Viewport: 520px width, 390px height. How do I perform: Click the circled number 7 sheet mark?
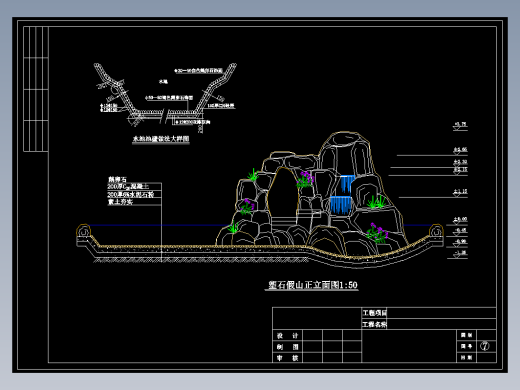click(x=485, y=346)
